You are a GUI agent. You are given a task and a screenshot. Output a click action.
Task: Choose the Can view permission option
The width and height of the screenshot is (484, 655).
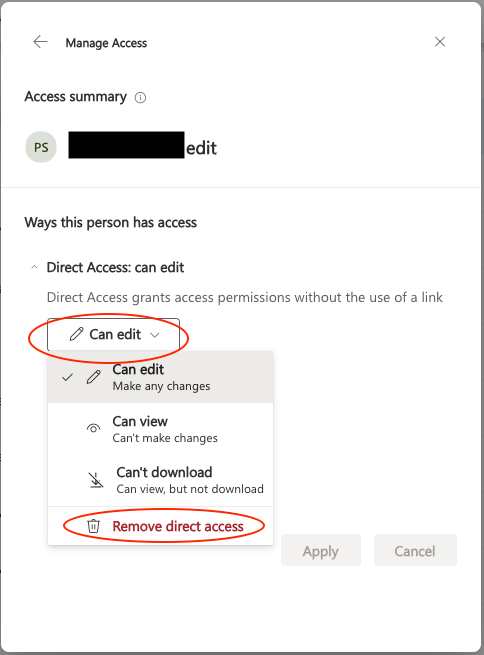pos(160,429)
